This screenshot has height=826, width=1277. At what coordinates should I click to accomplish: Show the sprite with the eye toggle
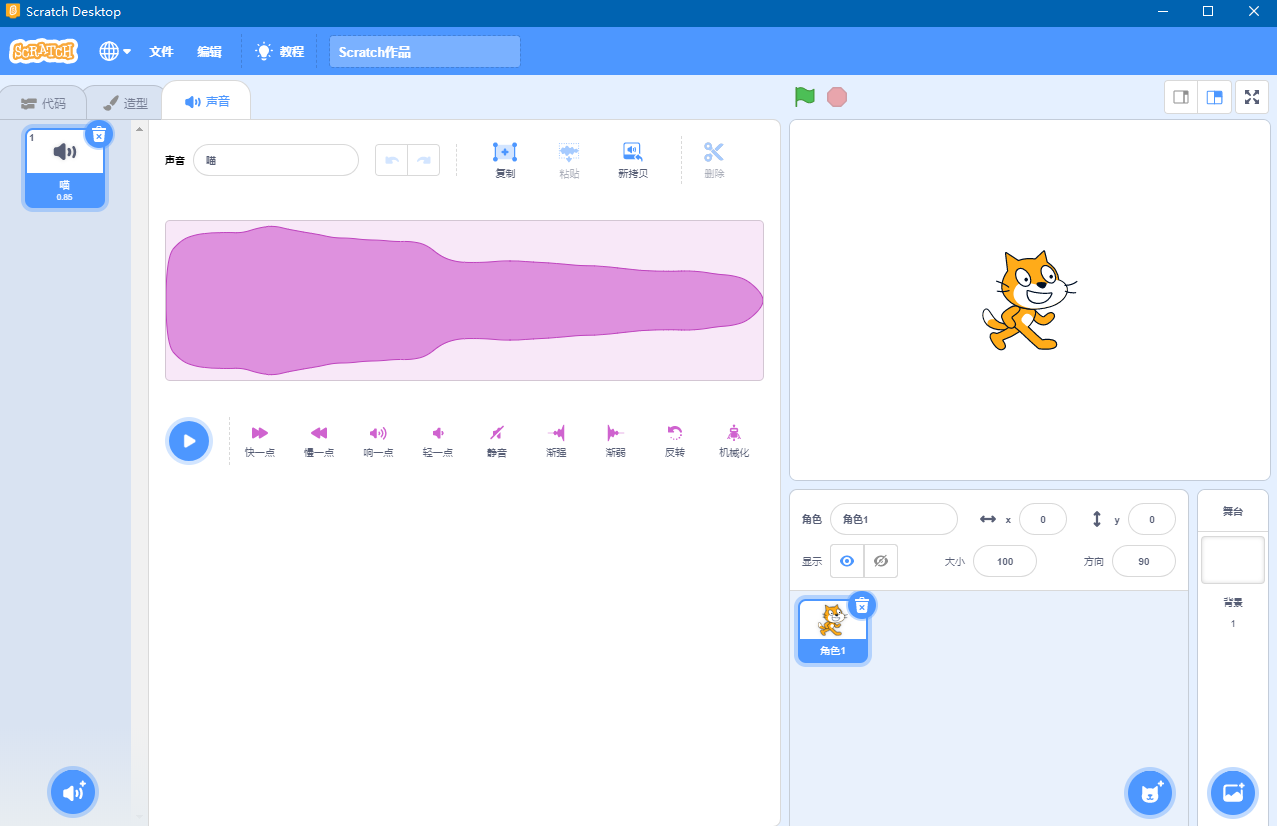click(x=846, y=561)
